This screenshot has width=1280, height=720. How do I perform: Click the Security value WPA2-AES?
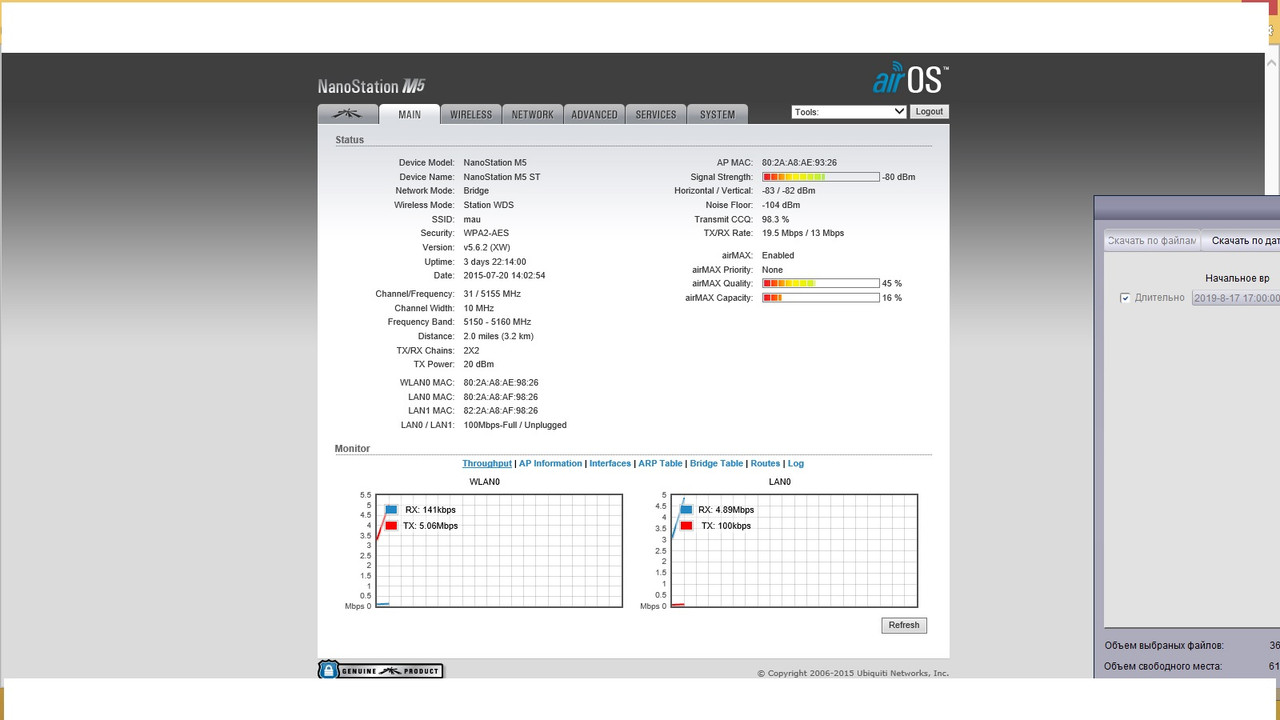tap(486, 233)
